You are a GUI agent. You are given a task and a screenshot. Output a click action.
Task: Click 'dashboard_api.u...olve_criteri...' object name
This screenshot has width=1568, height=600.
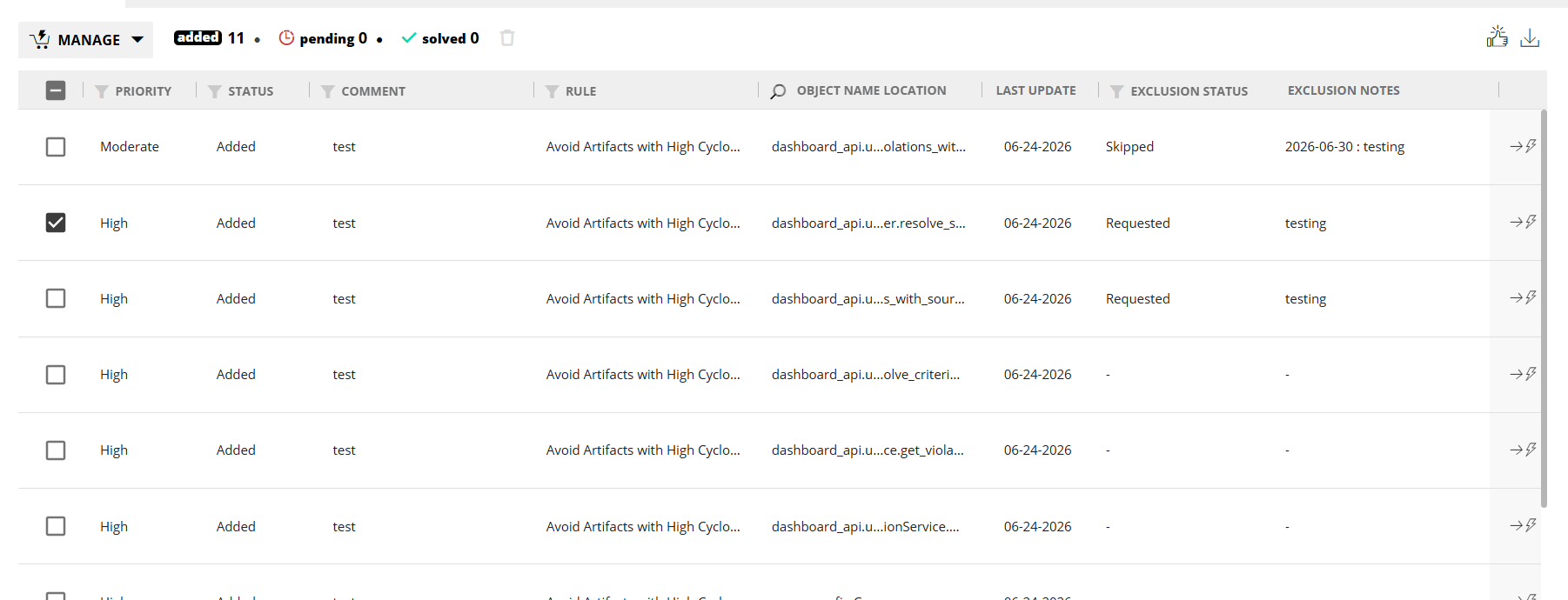coord(866,375)
